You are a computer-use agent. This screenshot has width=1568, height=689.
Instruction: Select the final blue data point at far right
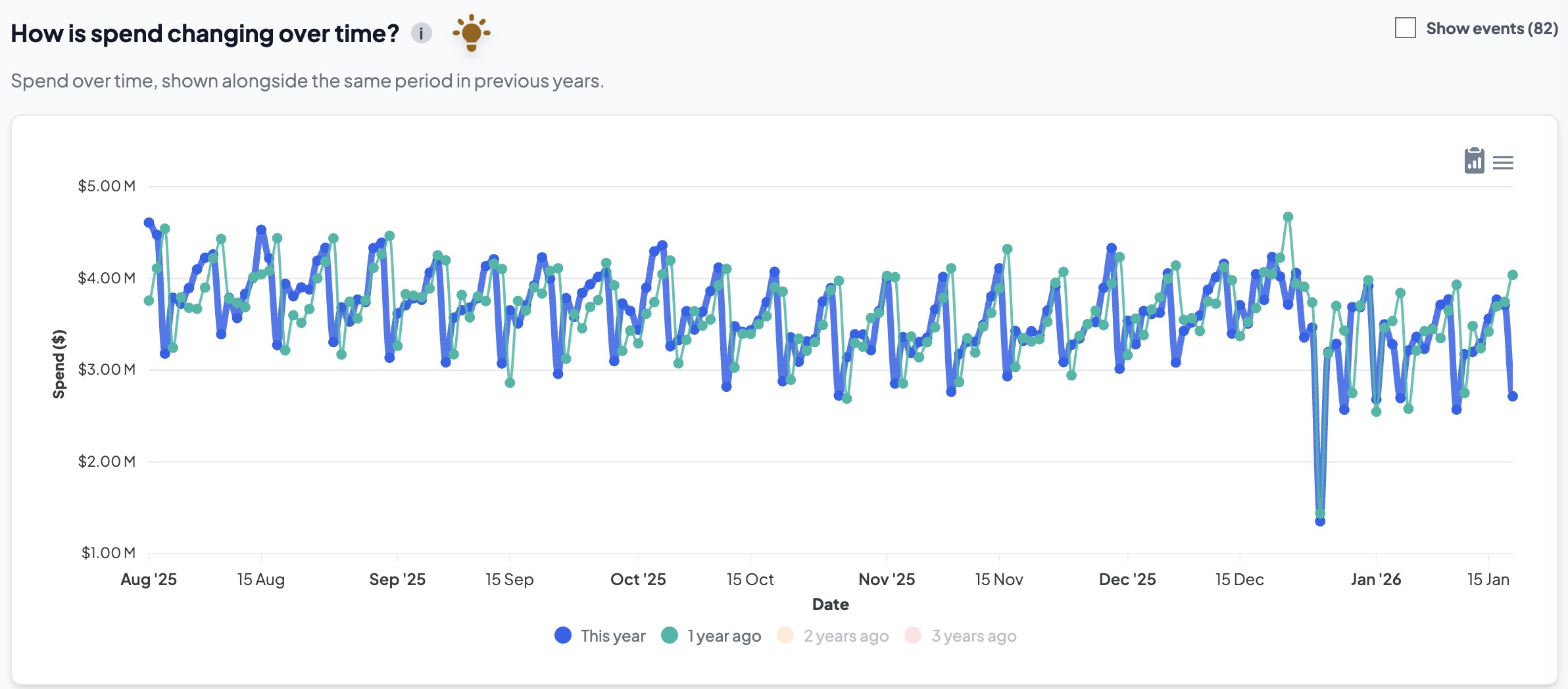[1512, 396]
